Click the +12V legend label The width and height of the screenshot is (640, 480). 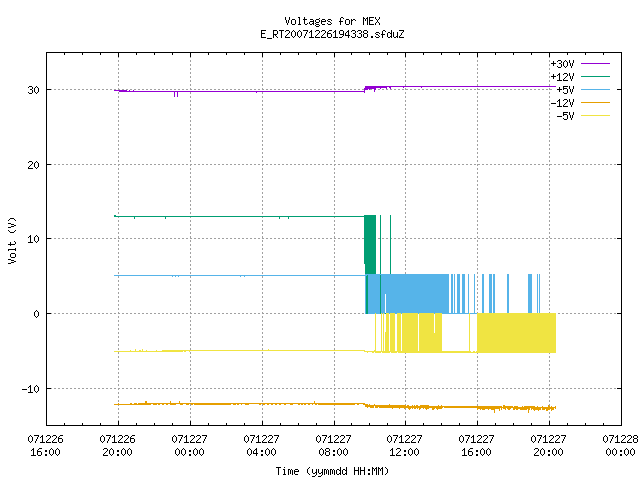[x=562, y=77]
